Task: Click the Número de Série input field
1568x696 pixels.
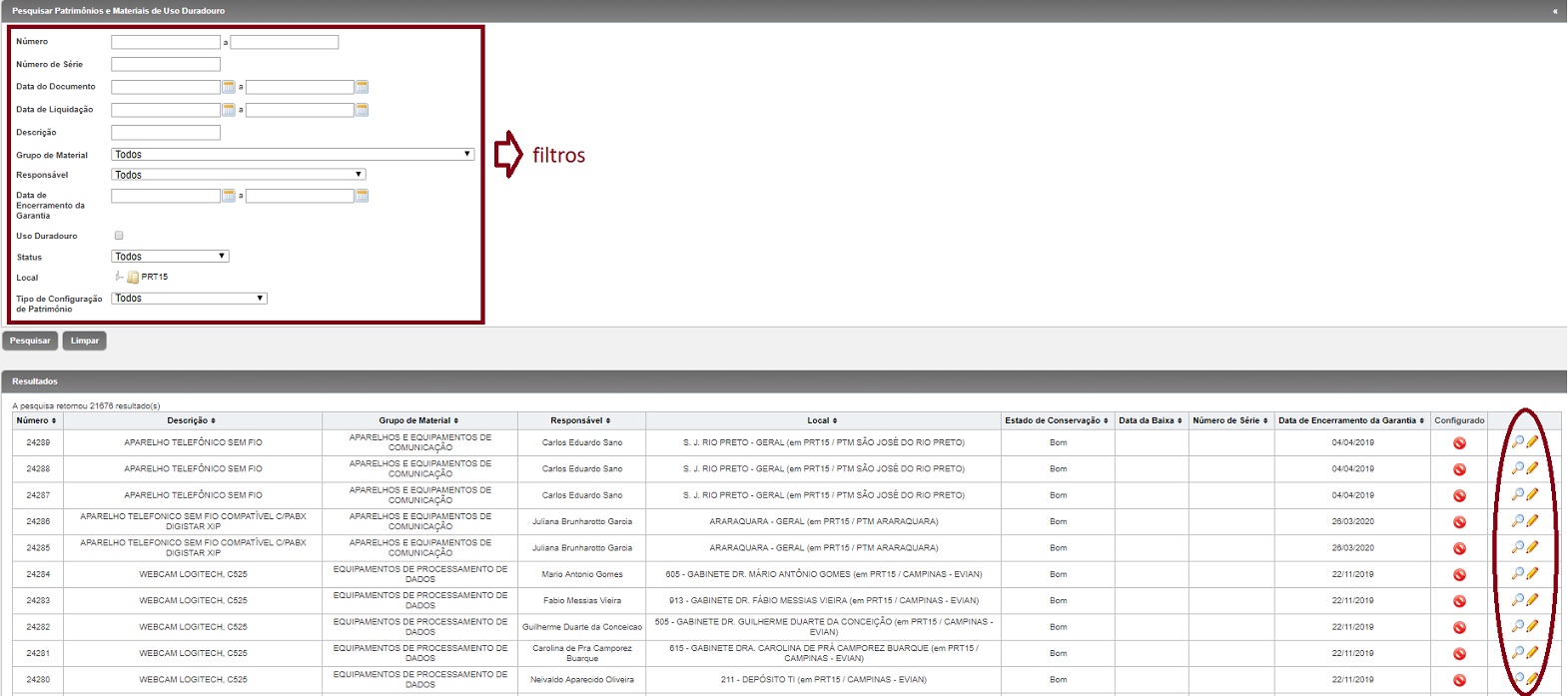Action: coord(166,64)
